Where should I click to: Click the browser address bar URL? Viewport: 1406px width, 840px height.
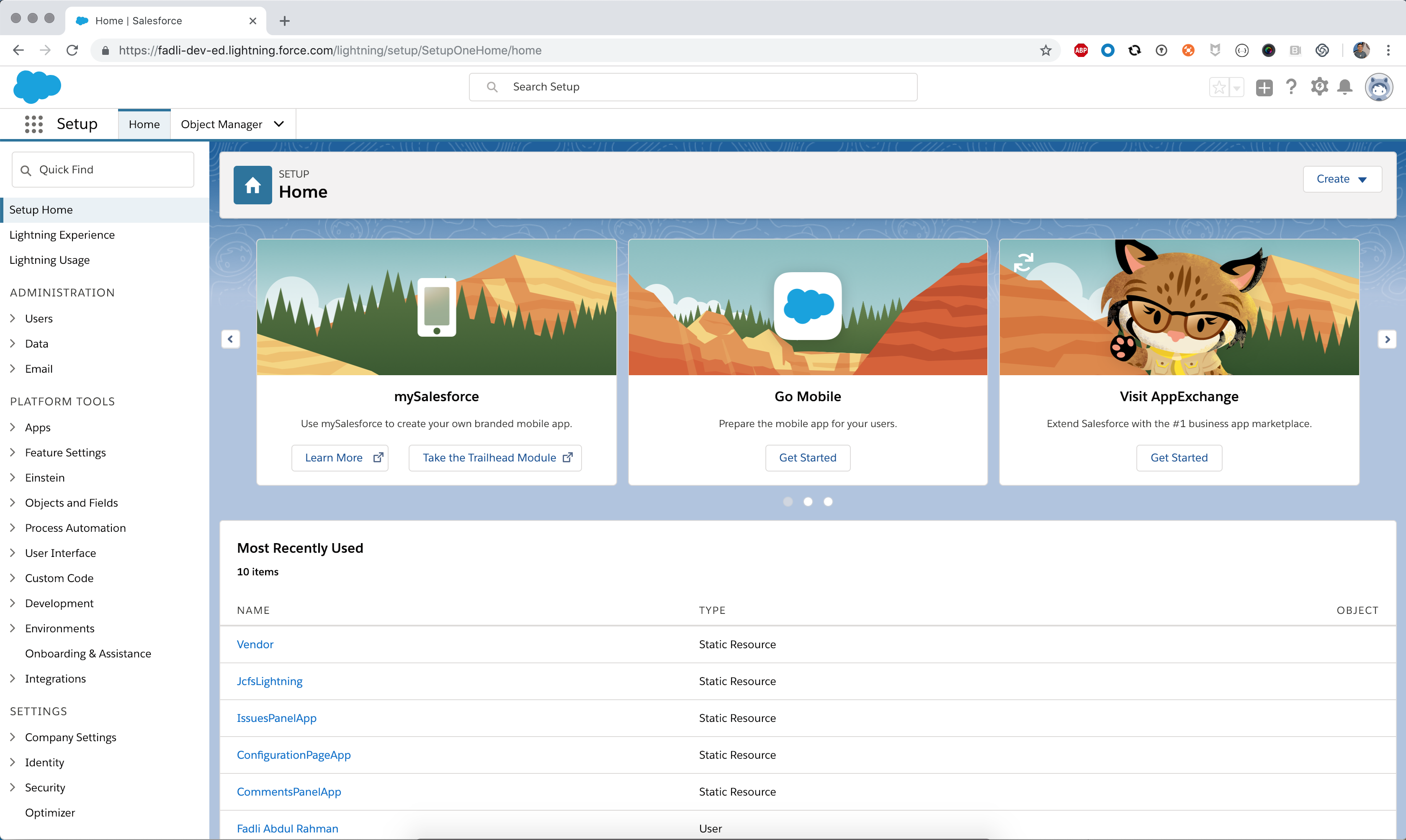[x=330, y=50]
